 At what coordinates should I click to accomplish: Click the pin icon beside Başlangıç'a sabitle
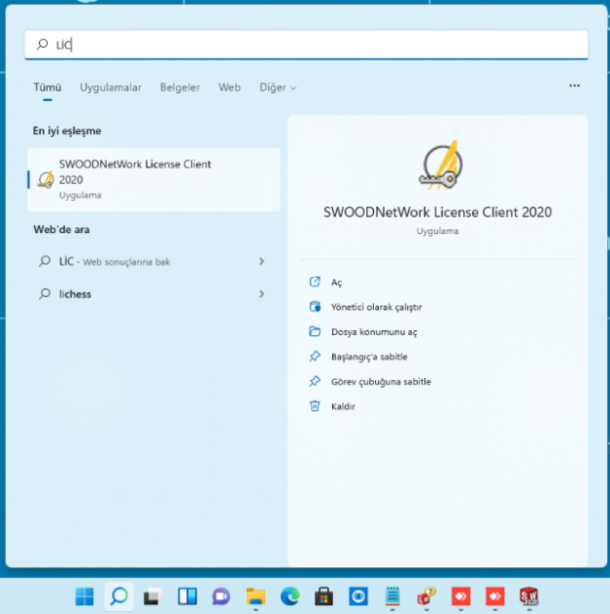(x=315, y=356)
